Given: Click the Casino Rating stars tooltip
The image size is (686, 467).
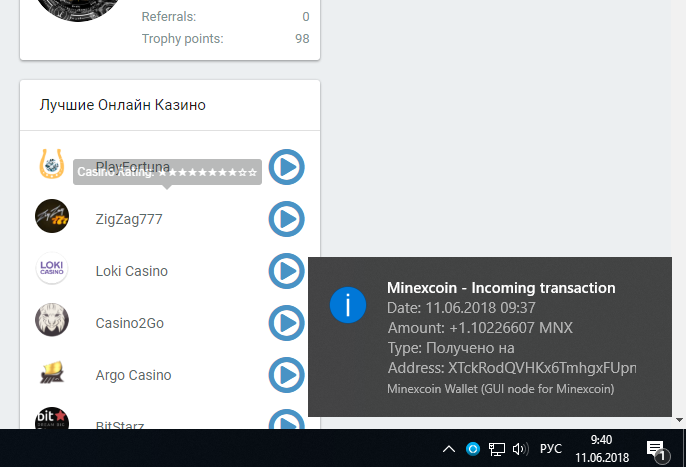Looking at the screenshot, I should tap(167, 172).
